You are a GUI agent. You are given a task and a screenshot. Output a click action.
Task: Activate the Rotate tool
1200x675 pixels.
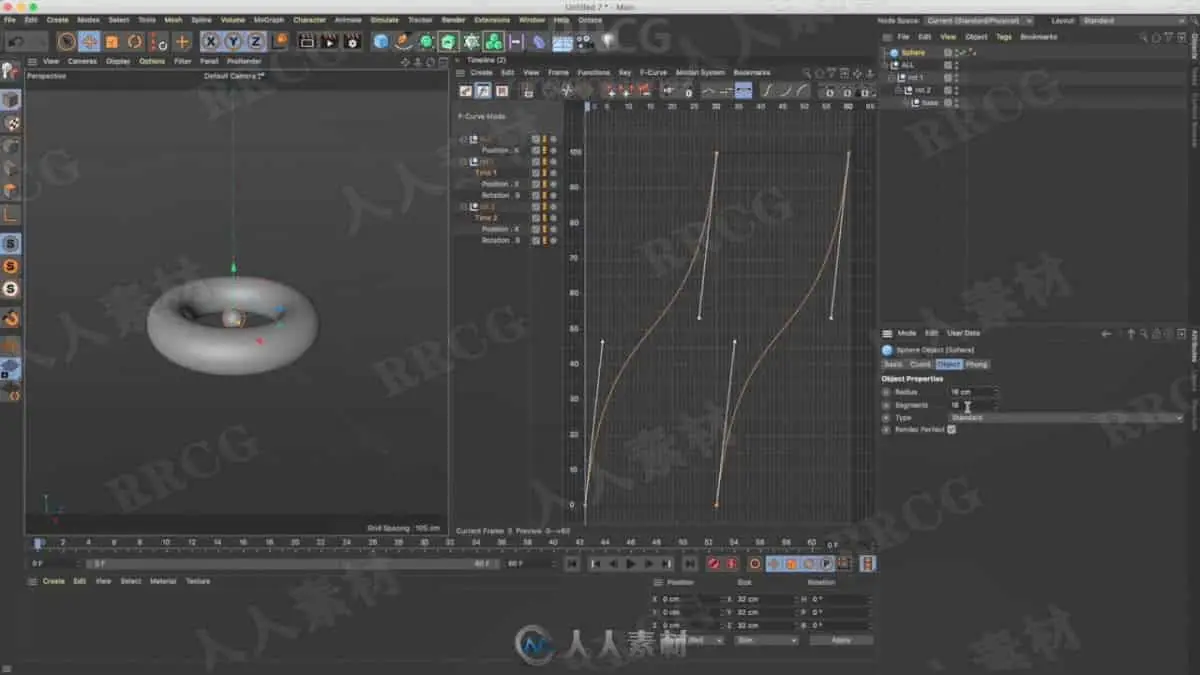pyautogui.click(x=134, y=42)
